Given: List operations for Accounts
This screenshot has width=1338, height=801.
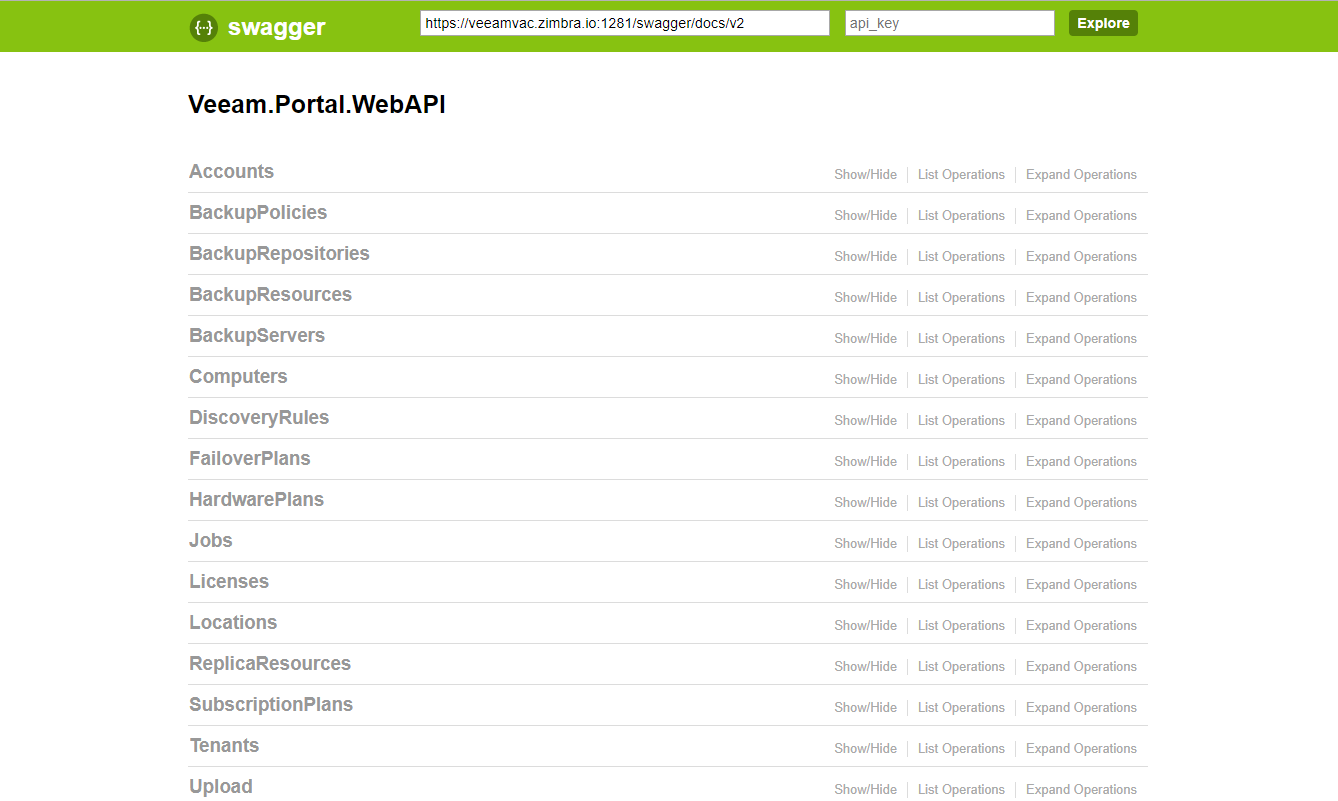Looking at the screenshot, I should (x=961, y=175).
